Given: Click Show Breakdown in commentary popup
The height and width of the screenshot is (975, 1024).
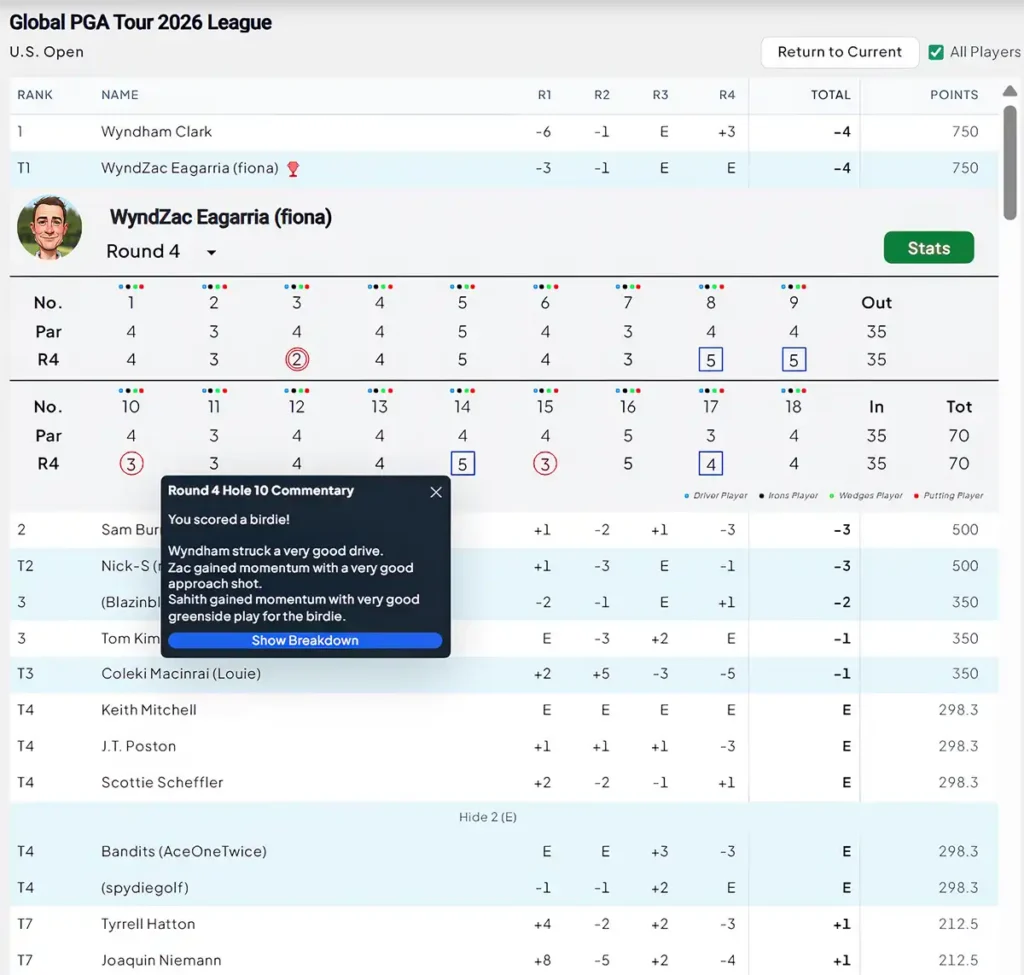Looking at the screenshot, I should click(x=305, y=640).
